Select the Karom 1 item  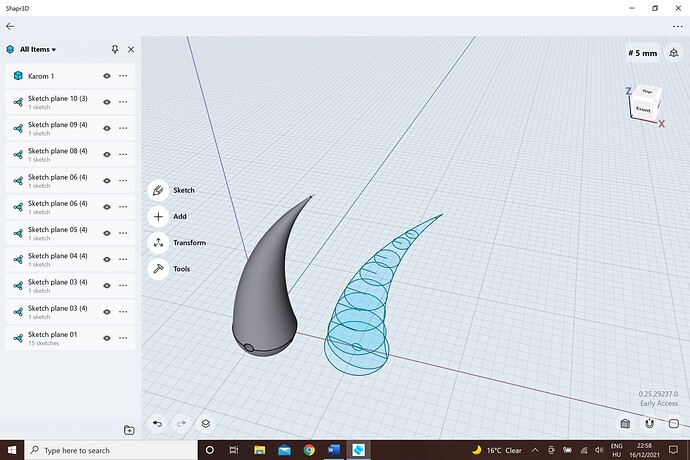point(70,76)
